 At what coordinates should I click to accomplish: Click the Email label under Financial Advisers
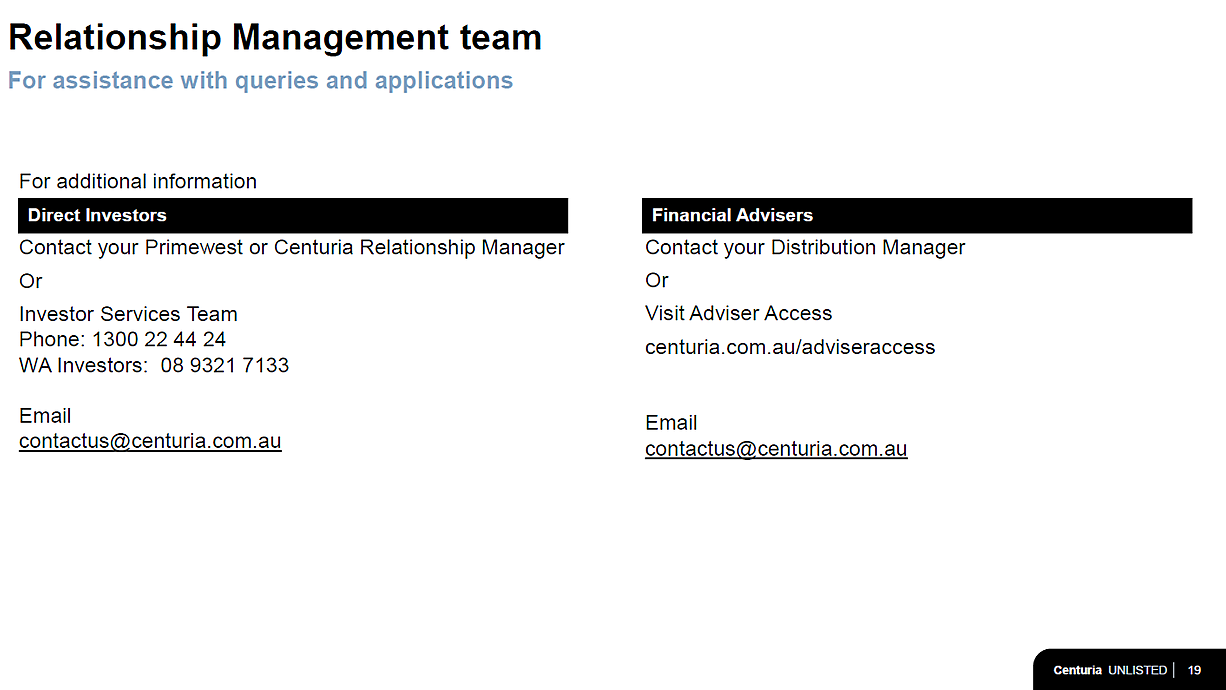671,423
